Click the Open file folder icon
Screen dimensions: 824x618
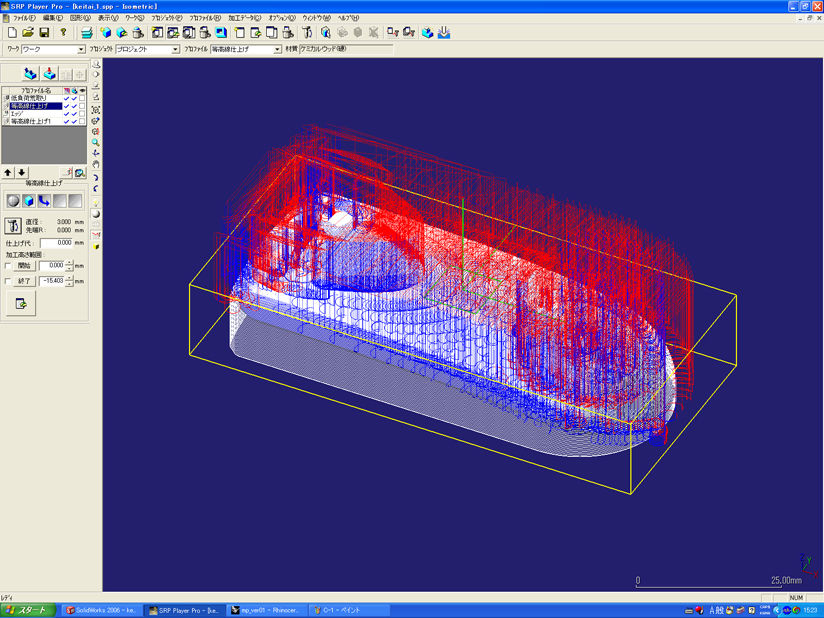point(28,33)
